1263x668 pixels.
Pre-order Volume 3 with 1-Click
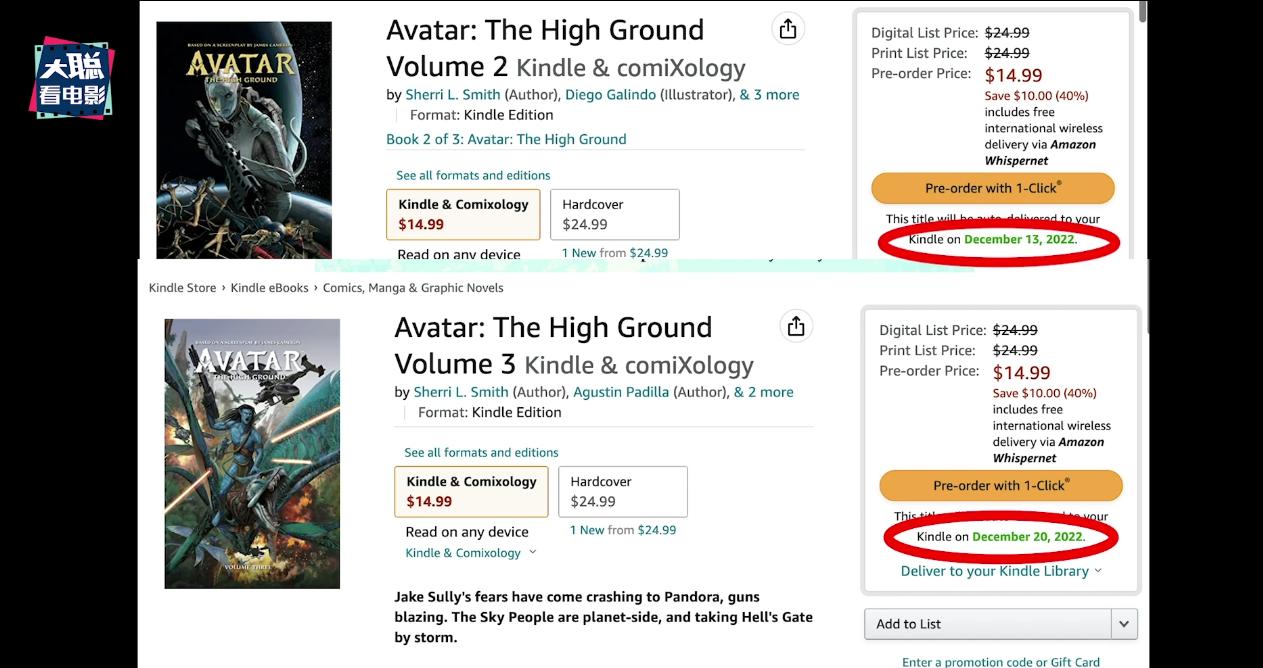pyautogui.click(x=1000, y=486)
